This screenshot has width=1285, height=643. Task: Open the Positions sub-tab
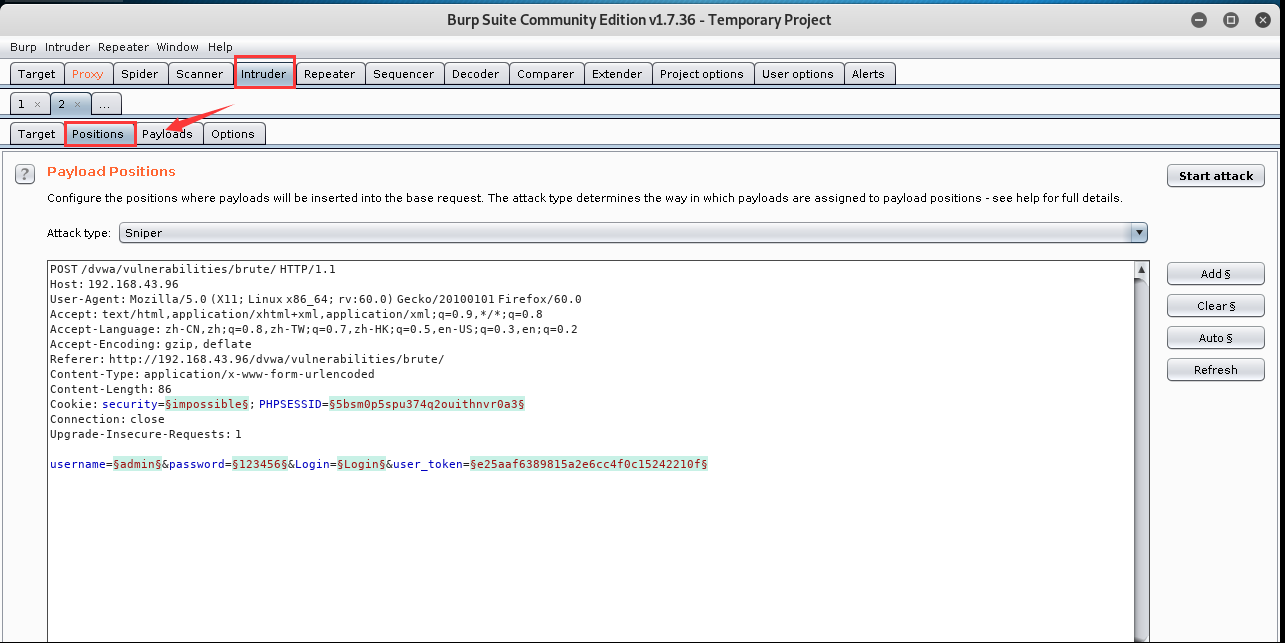pos(98,134)
